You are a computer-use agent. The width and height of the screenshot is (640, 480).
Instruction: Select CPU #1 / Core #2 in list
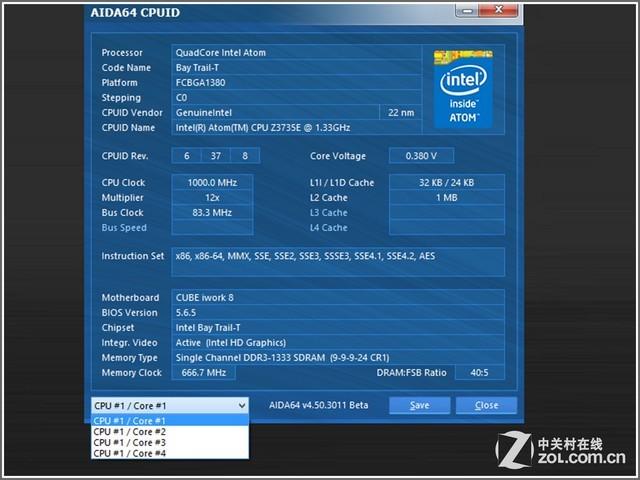click(x=170, y=432)
